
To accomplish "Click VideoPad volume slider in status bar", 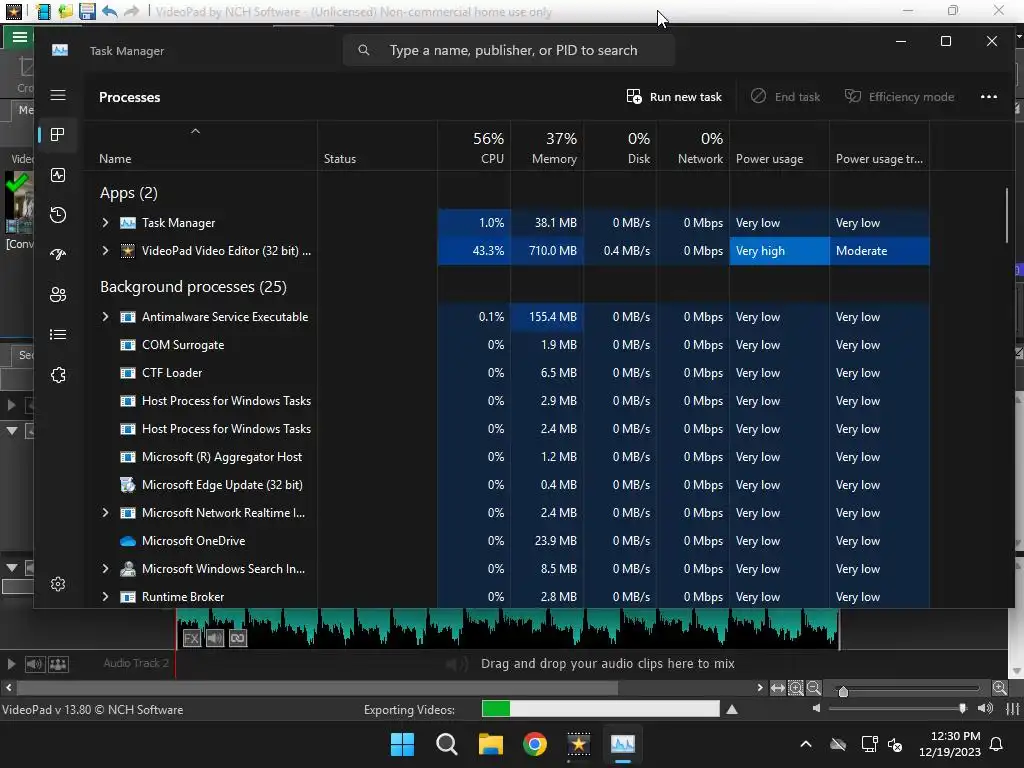I will click(898, 709).
